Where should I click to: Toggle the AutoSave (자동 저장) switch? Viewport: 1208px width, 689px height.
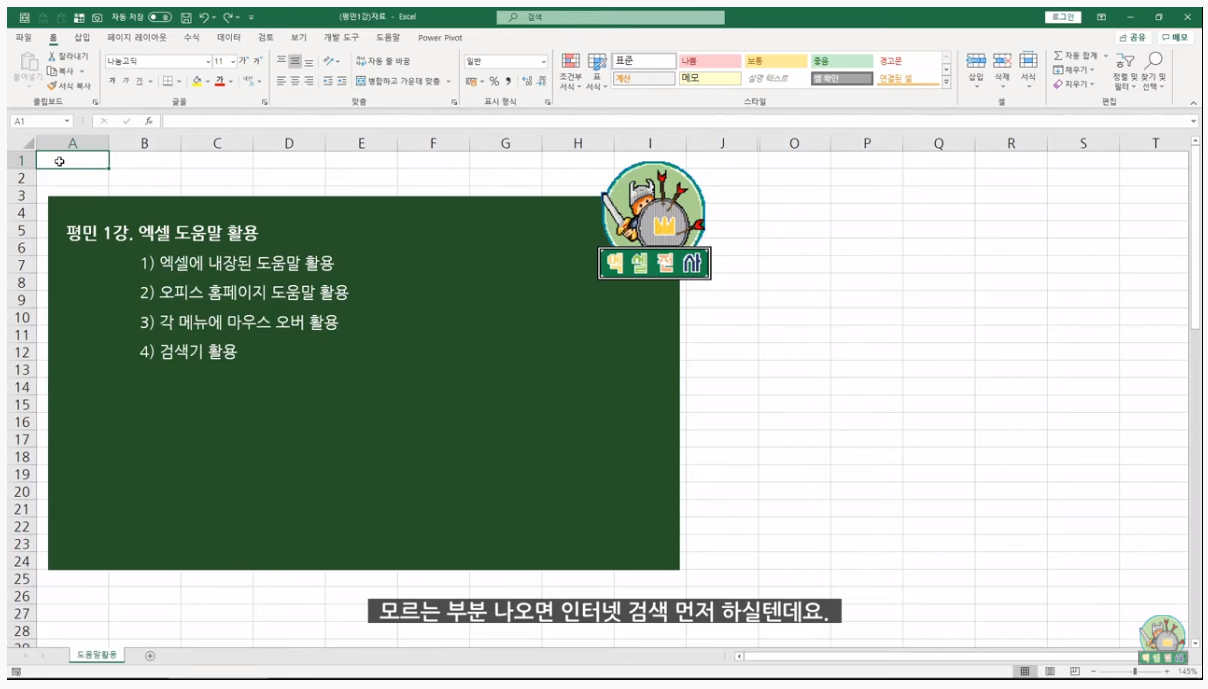[x=160, y=18]
